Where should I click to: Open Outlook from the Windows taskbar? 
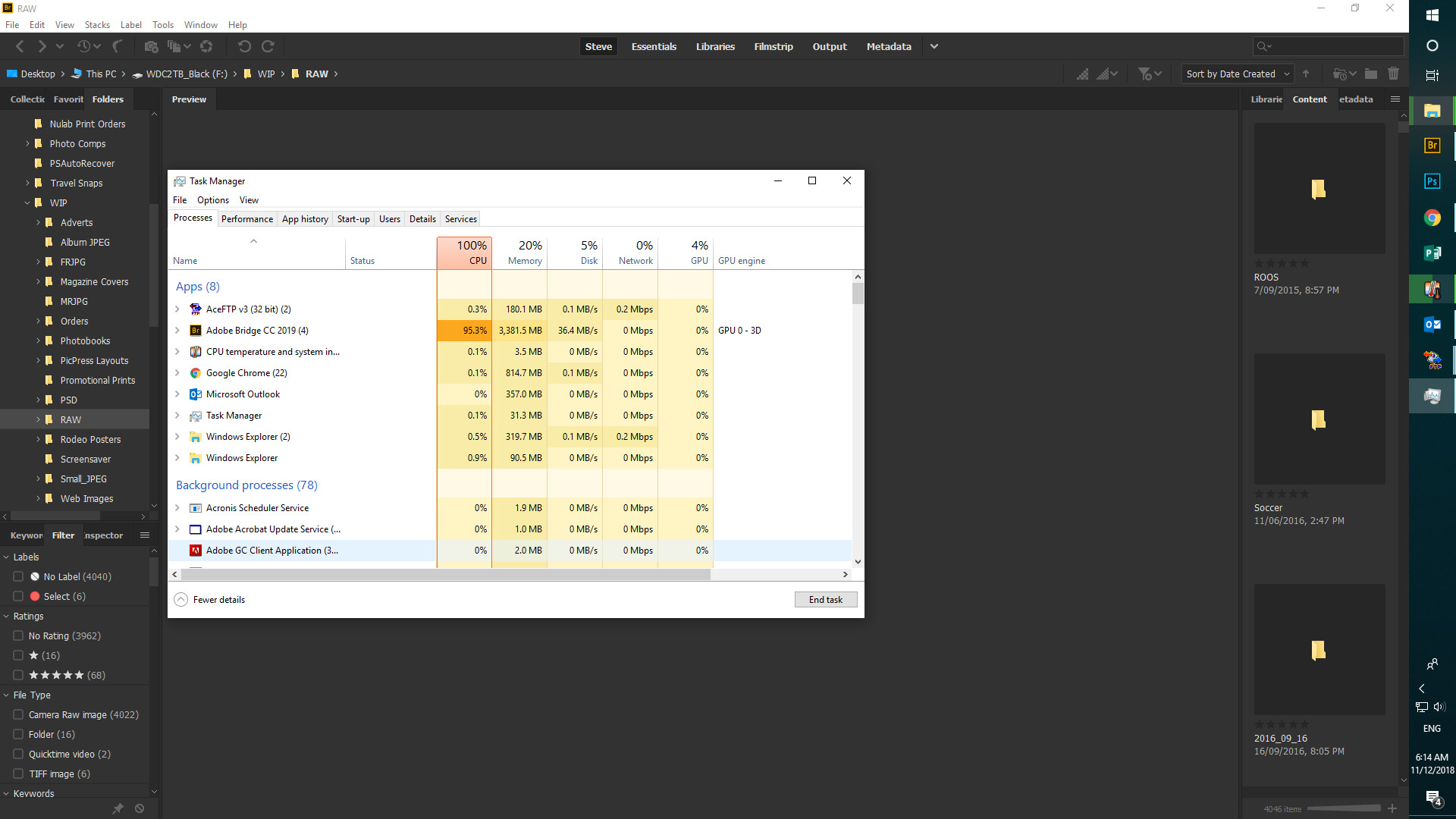[1432, 325]
